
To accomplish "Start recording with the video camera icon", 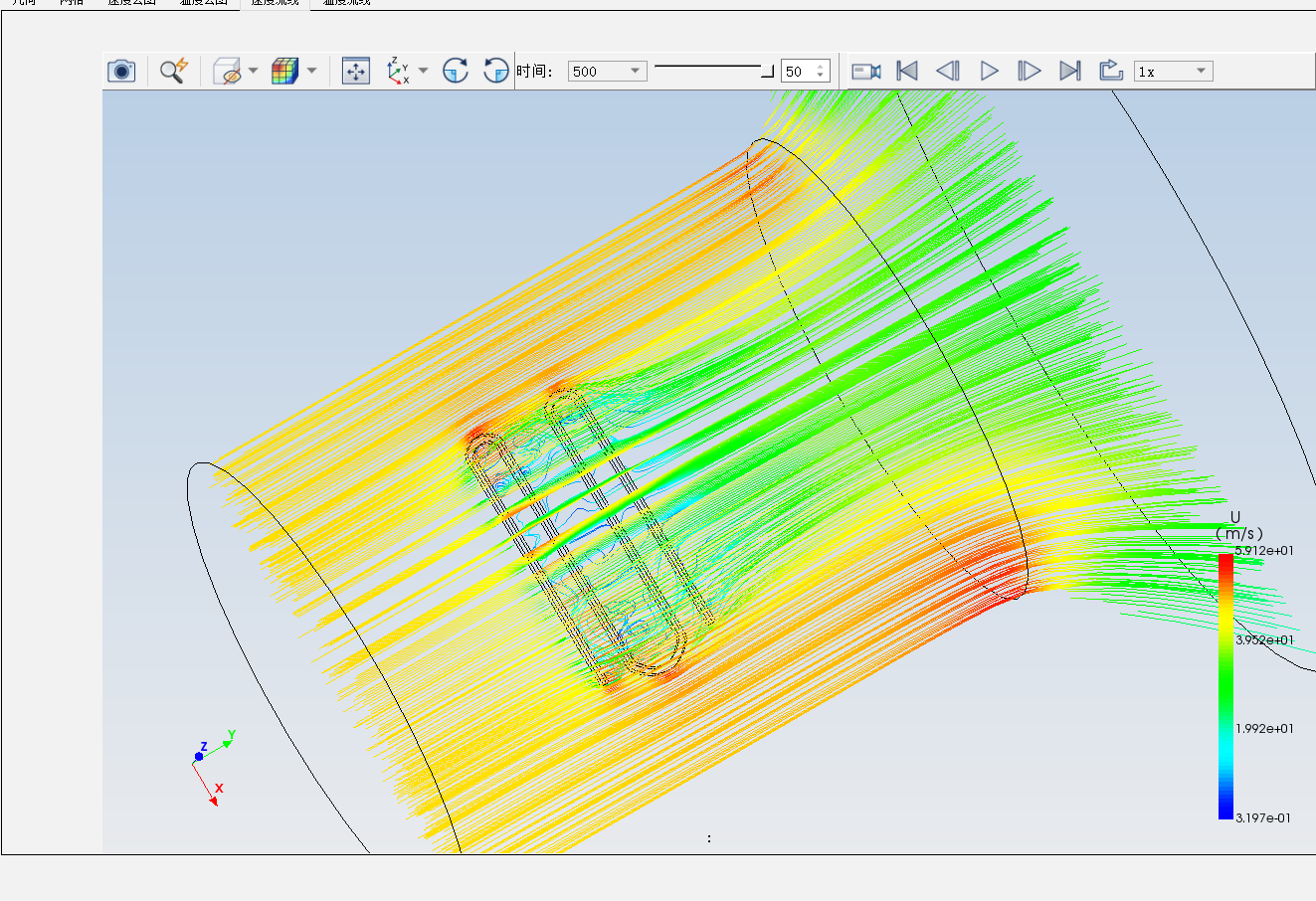I will point(866,71).
